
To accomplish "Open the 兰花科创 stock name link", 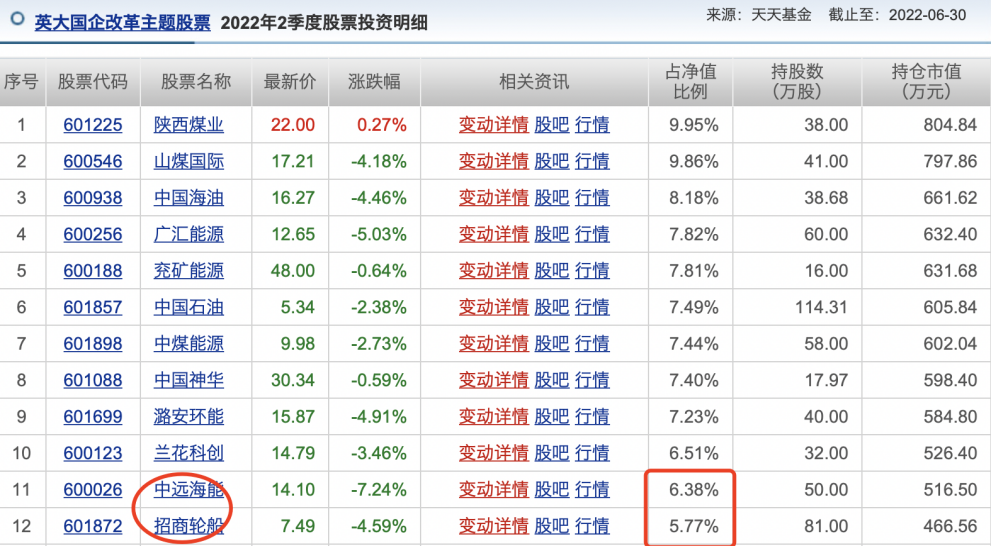I will 188,453.
